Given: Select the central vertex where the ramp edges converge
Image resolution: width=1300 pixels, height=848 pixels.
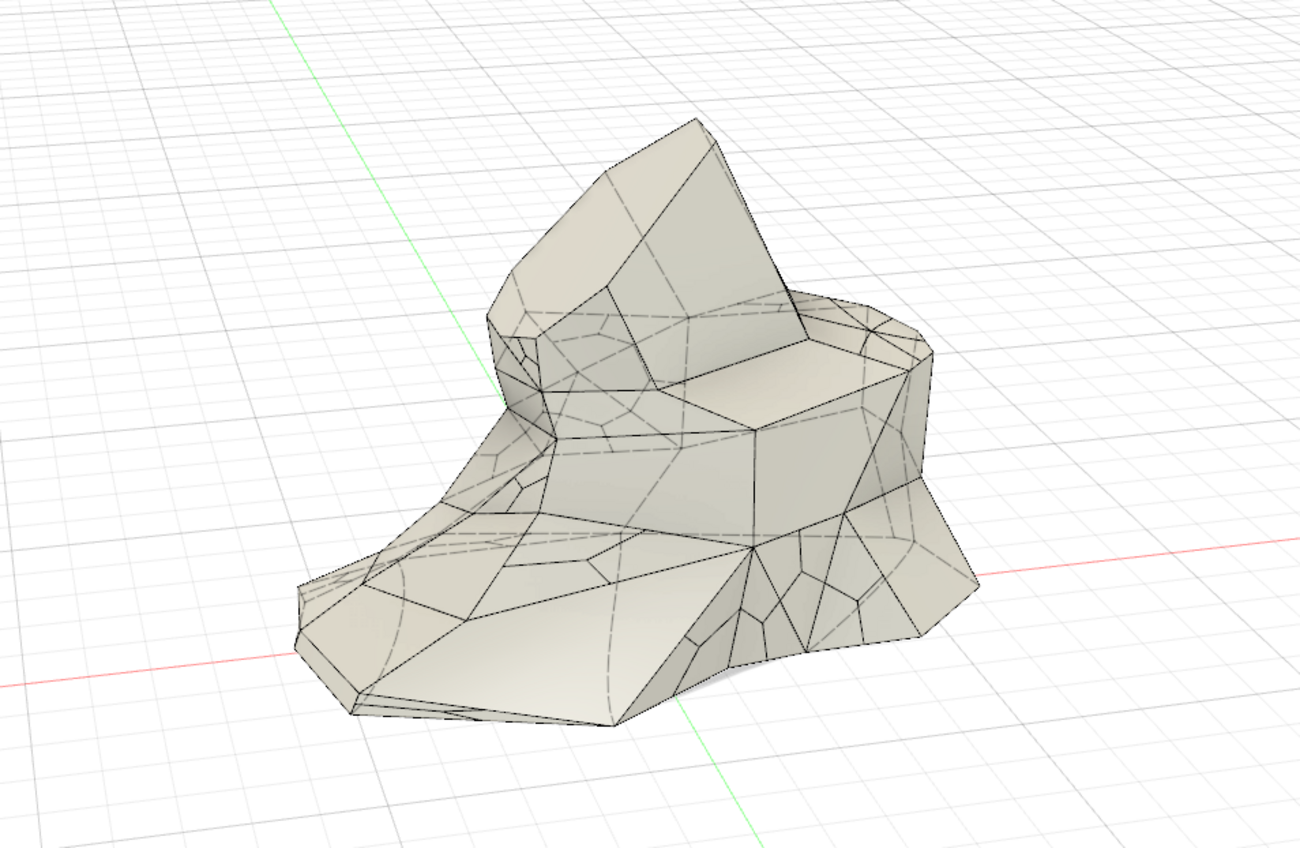Looking at the screenshot, I should click(x=752, y=547).
